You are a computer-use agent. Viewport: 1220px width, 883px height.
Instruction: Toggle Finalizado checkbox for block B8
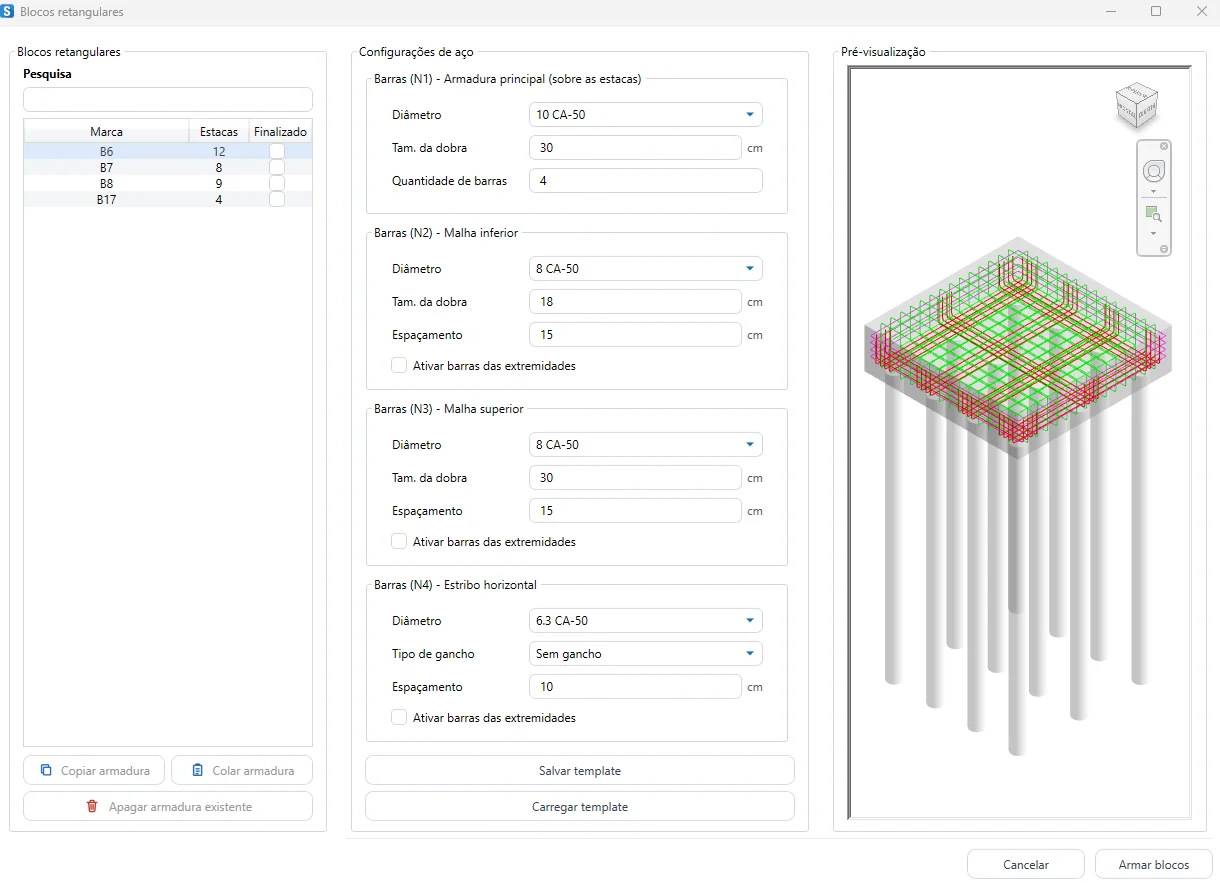coord(277,183)
